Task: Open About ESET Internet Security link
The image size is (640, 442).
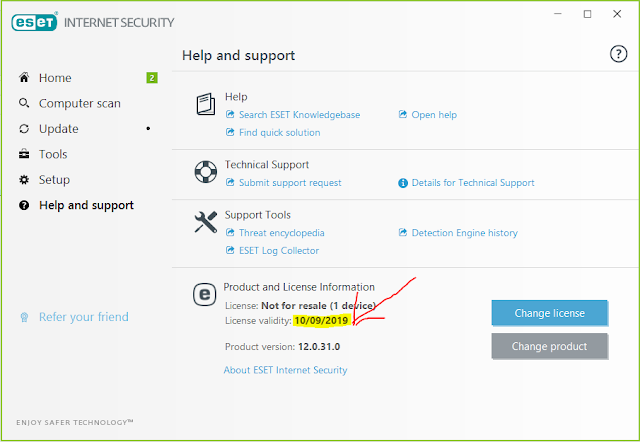Action: (285, 370)
